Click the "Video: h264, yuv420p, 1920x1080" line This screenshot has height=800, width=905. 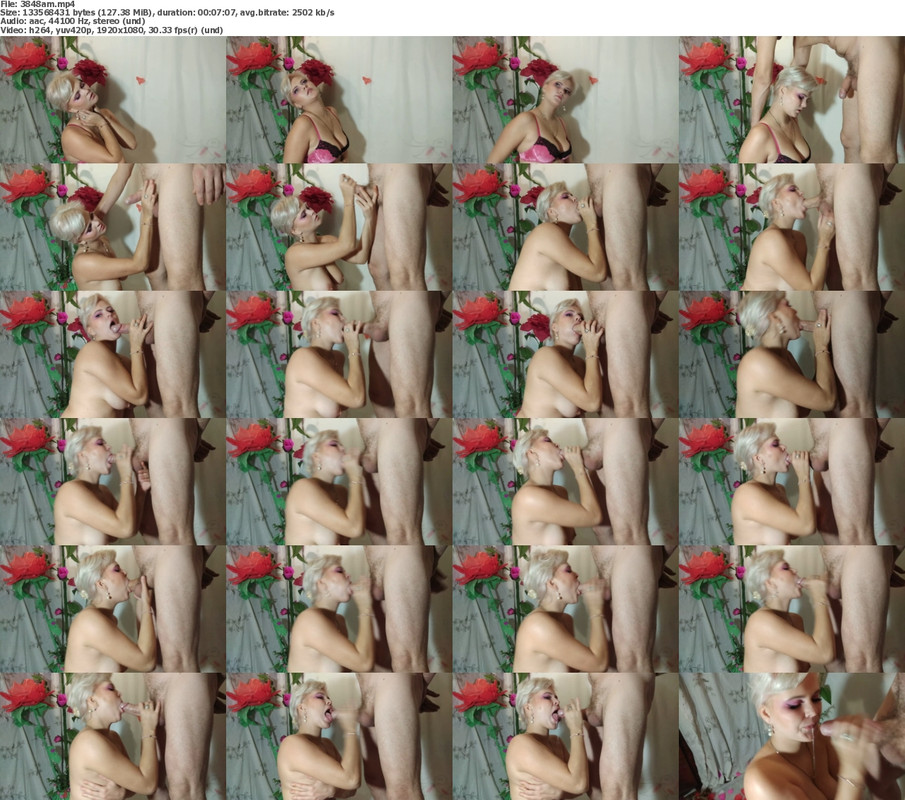[x=111, y=30]
